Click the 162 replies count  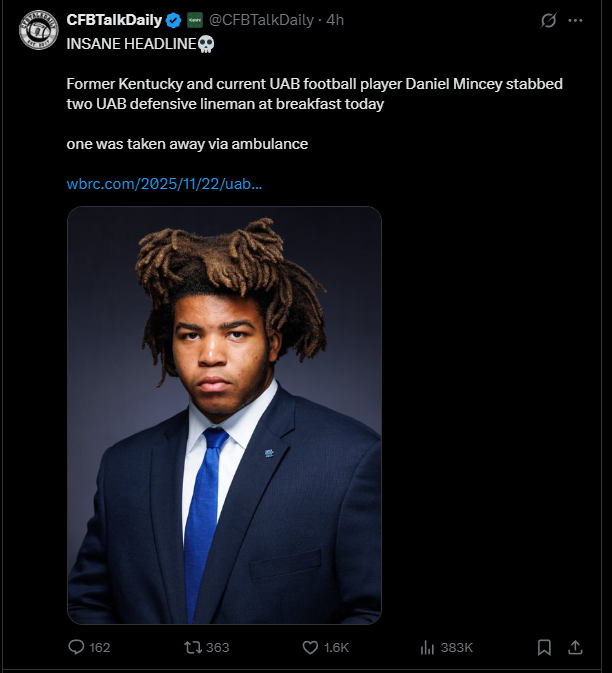tap(100, 647)
